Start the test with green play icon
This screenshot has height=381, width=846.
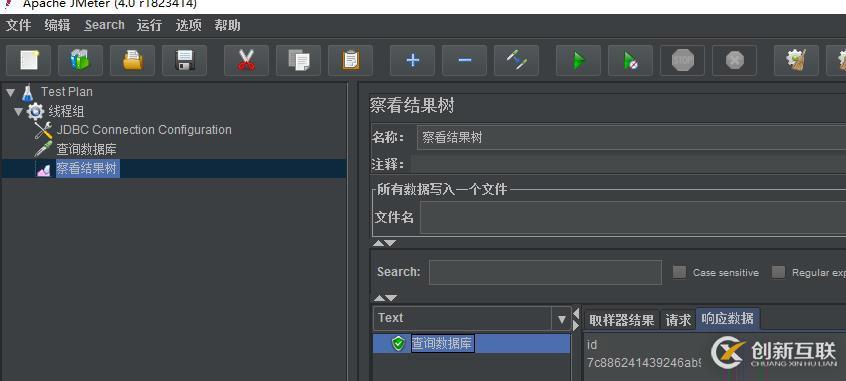tap(579, 60)
